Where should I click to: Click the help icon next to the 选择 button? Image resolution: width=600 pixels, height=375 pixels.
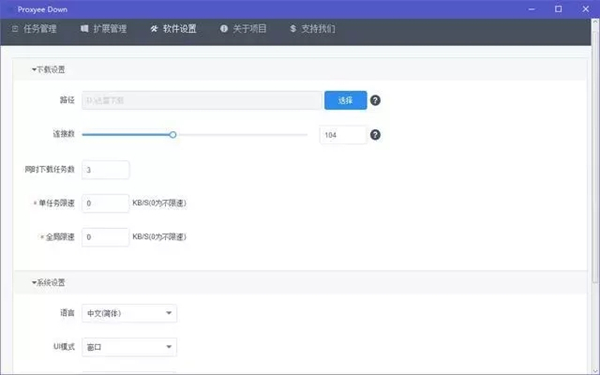point(375,100)
